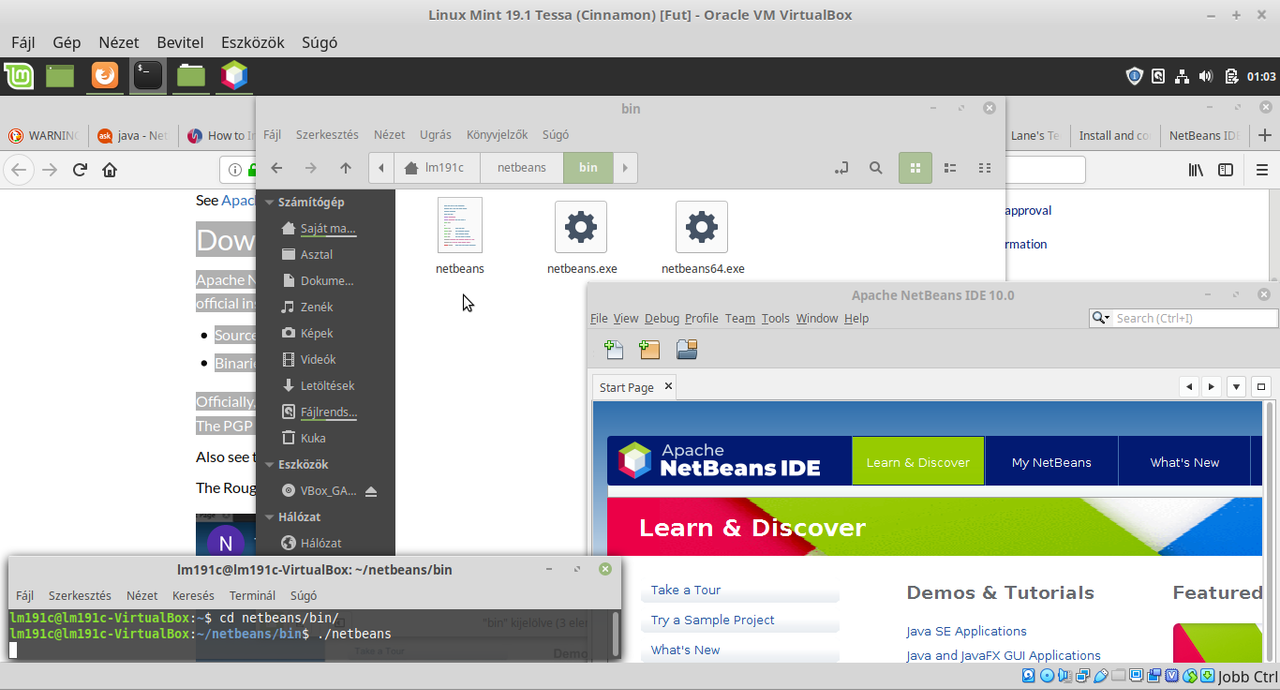1280x690 pixels.
Task: Open Könyvjelzők menu in file manager
Action: (x=497, y=134)
